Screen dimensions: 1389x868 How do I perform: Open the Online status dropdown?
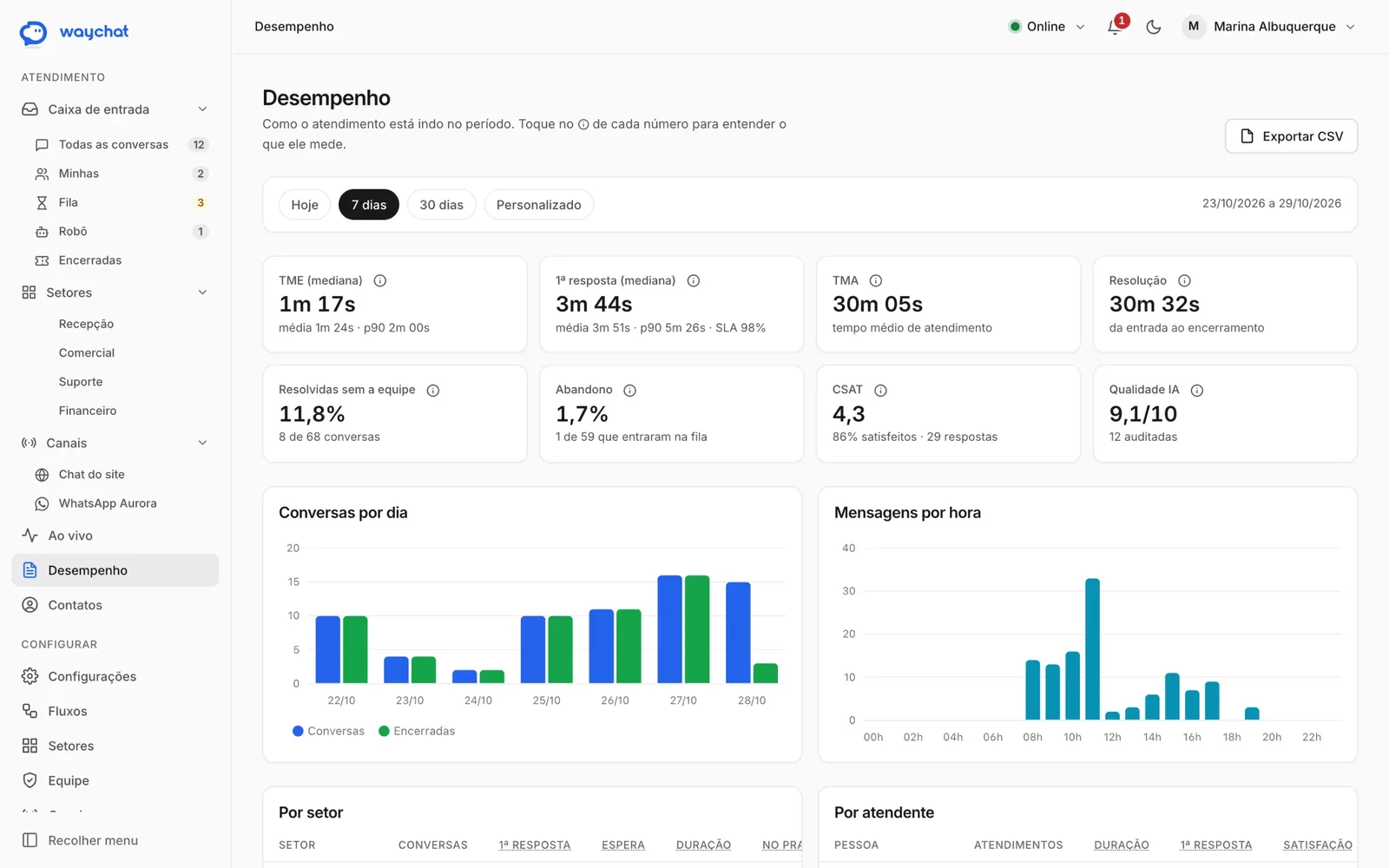click(x=1047, y=27)
